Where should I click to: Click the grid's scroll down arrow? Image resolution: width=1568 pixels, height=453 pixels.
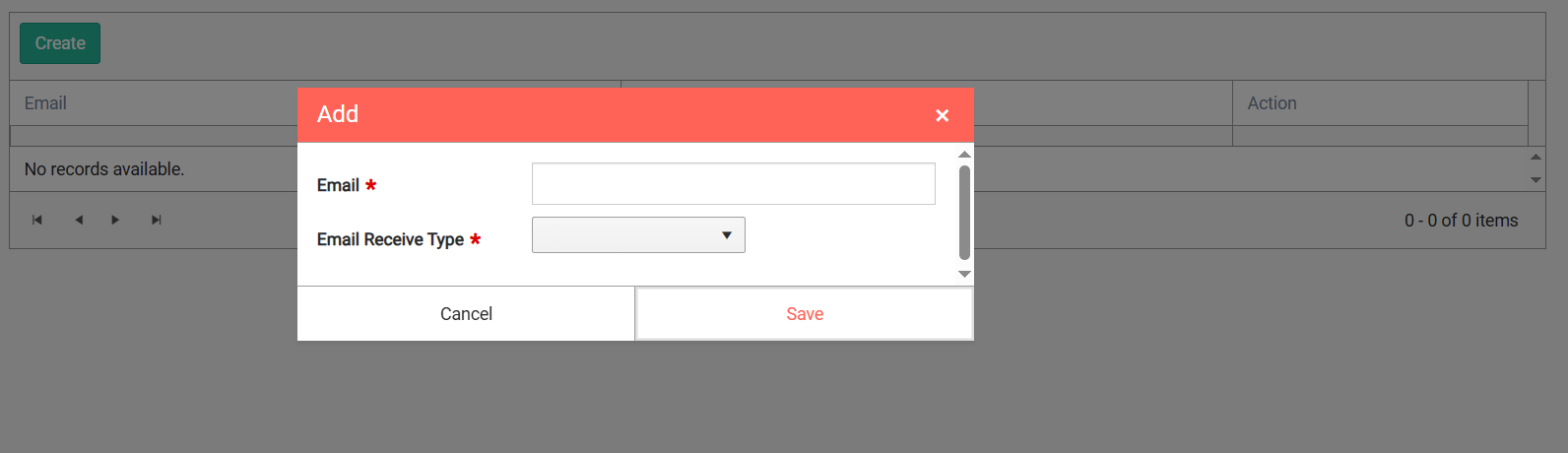click(1535, 180)
